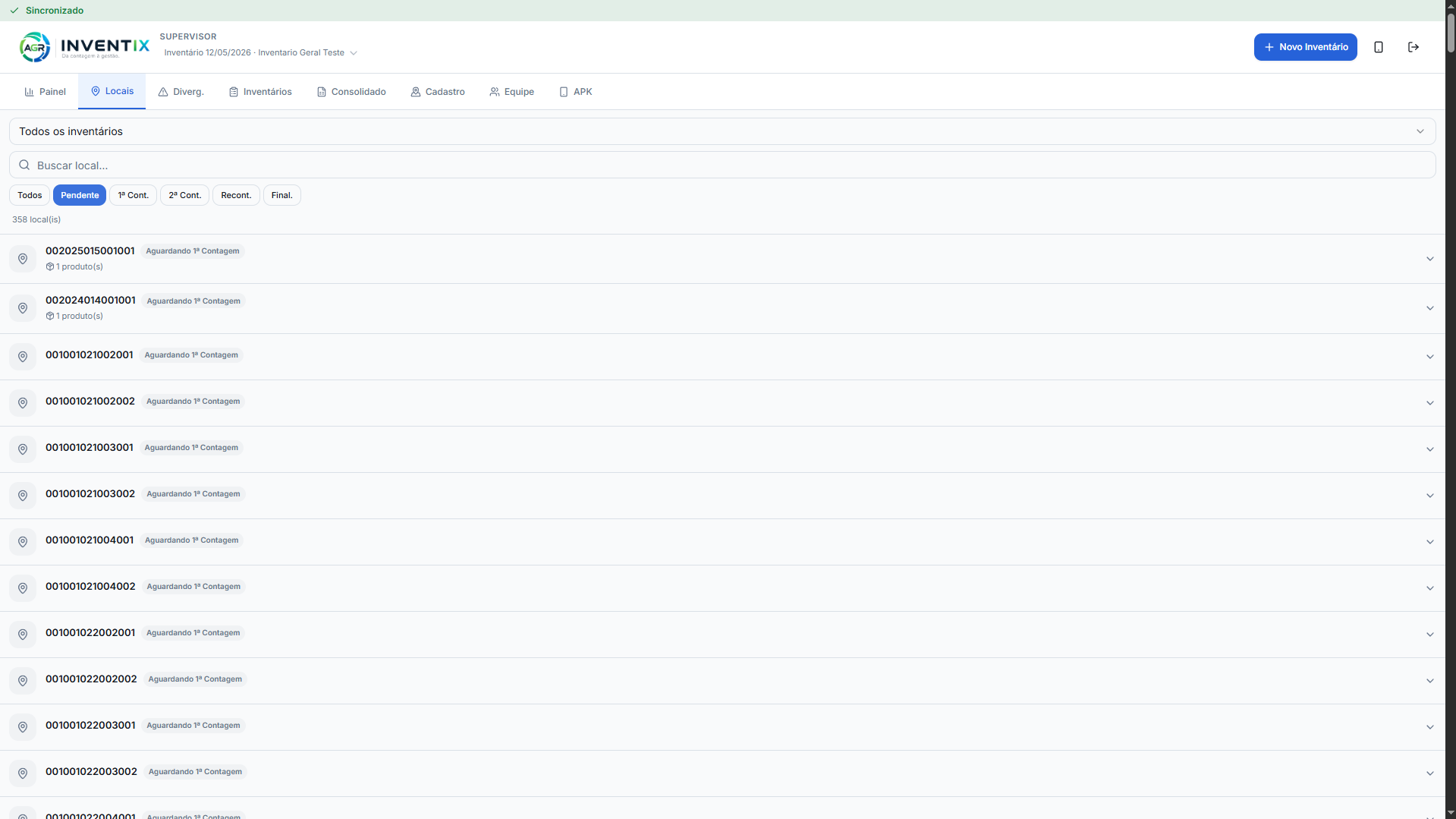Click the pin icon for 001001021004002
Viewport: 1456px width, 819px height.
click(x=23, y=588)
